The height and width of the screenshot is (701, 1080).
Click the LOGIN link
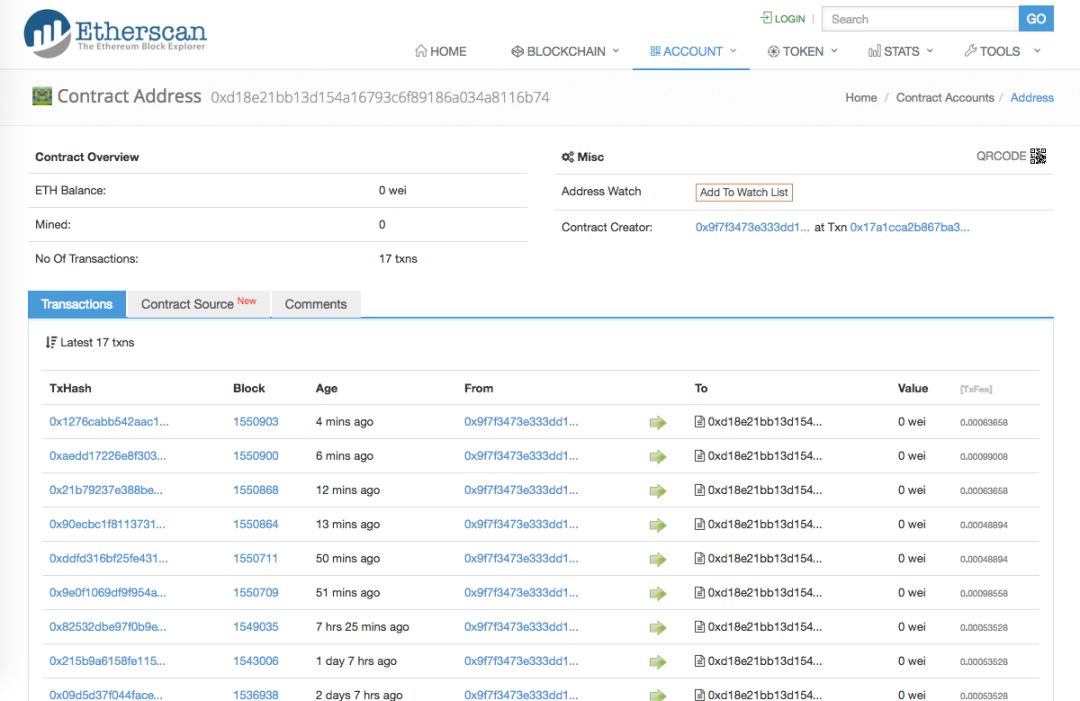click(782, 19)
